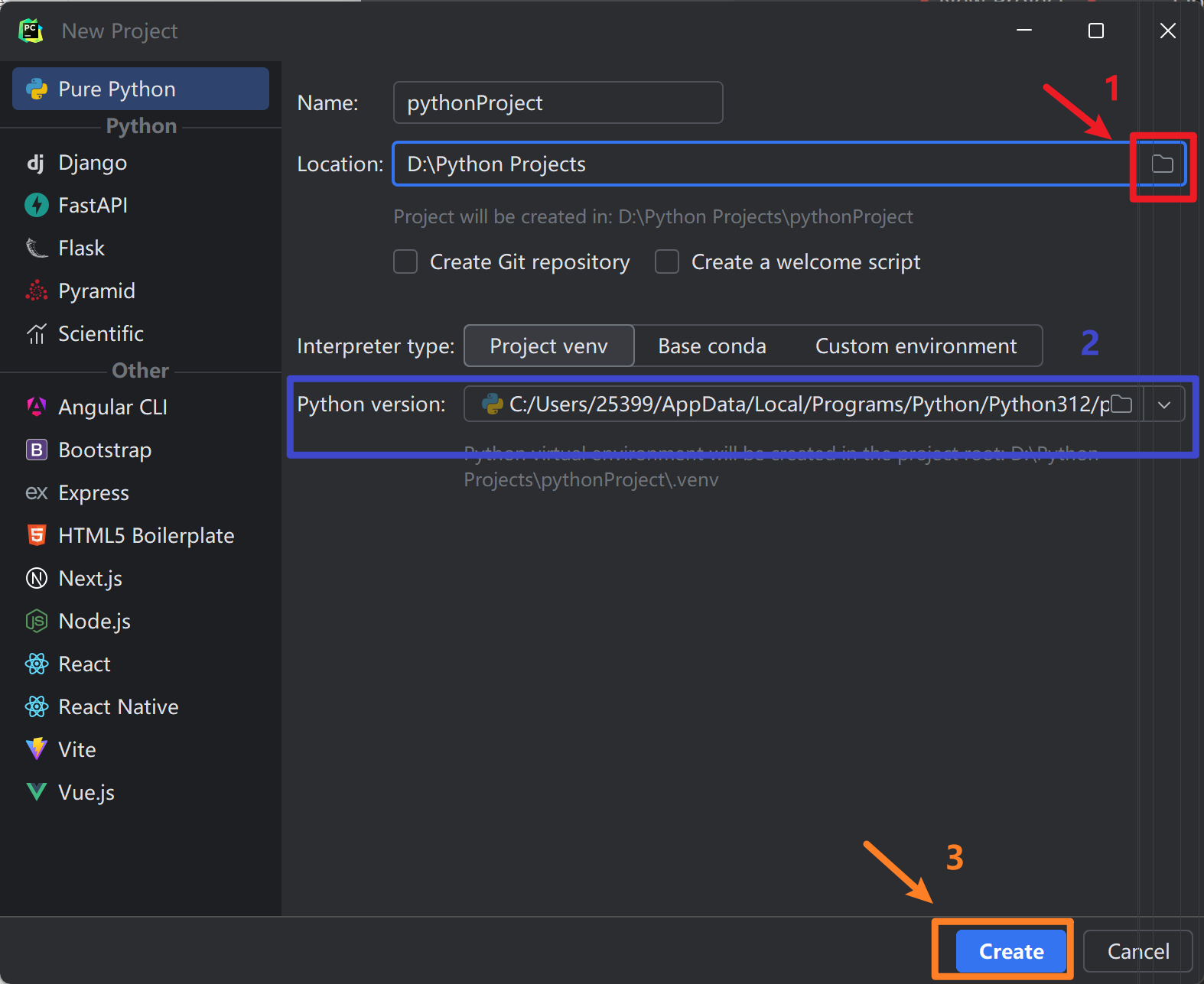Pick the Flask project icon
The height and width of the screenshot is (984, 1204).
tap(36, 248)
